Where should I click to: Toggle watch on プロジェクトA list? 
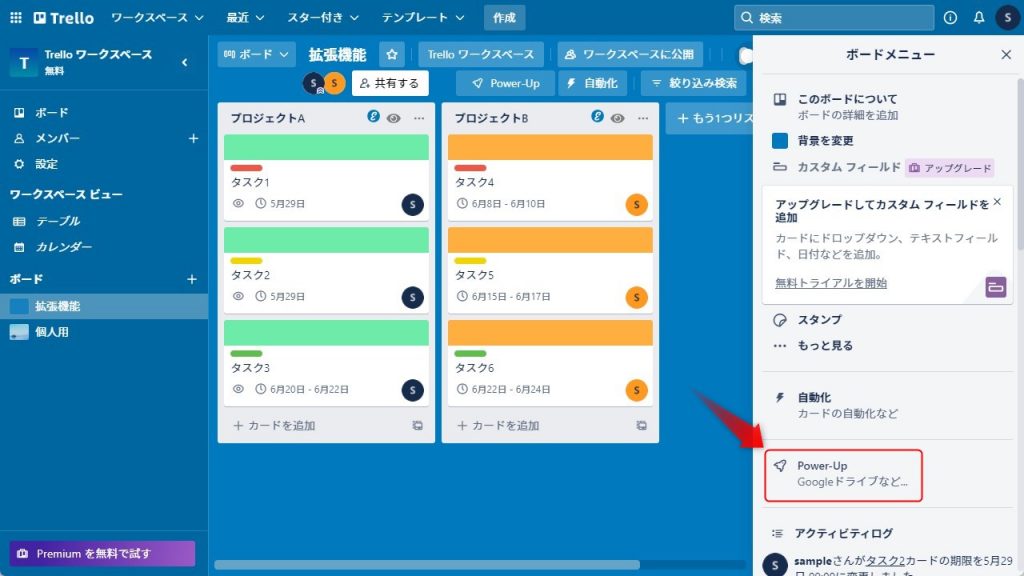point(393,118)
